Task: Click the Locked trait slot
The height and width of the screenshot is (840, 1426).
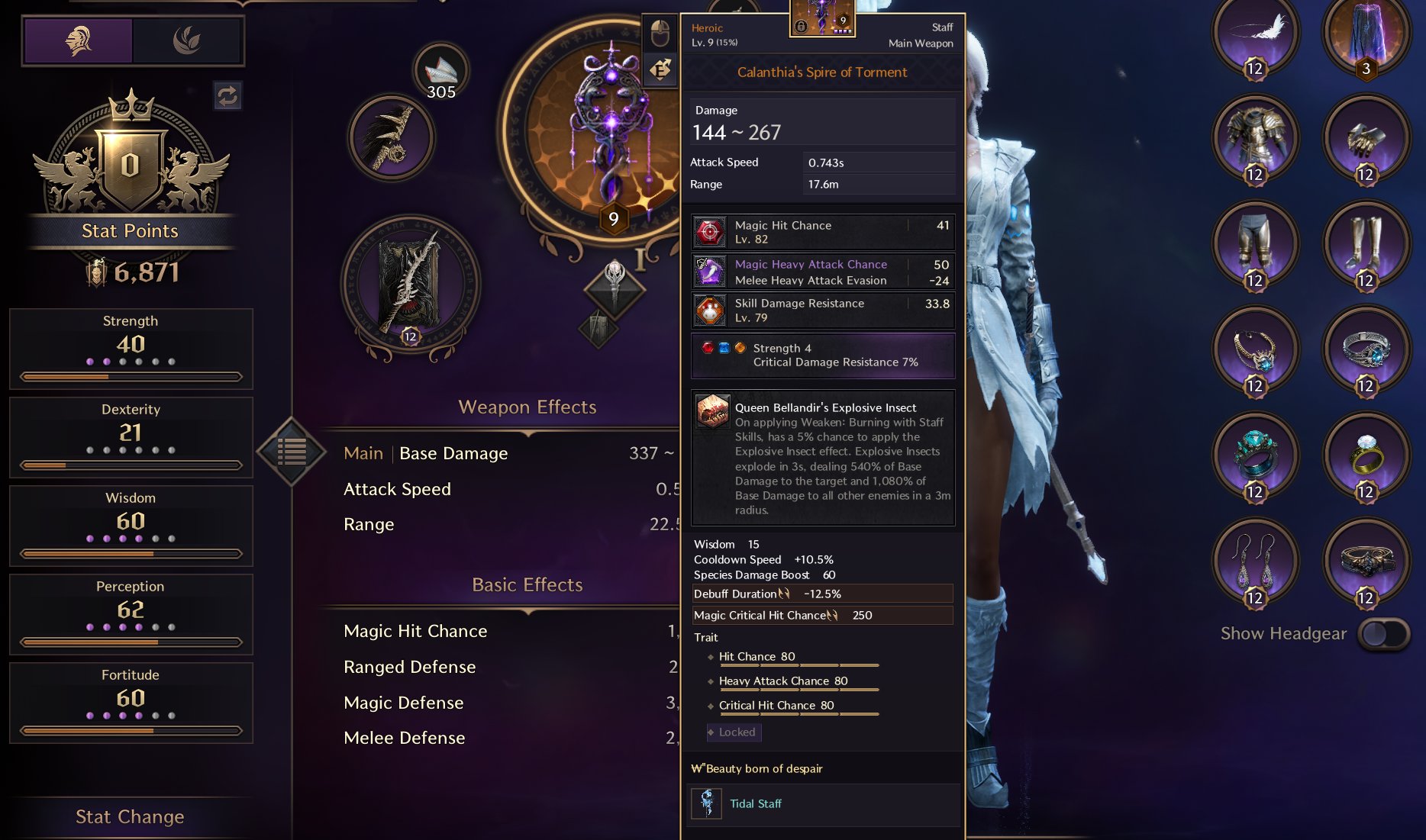Action: (x=733, y=732)
